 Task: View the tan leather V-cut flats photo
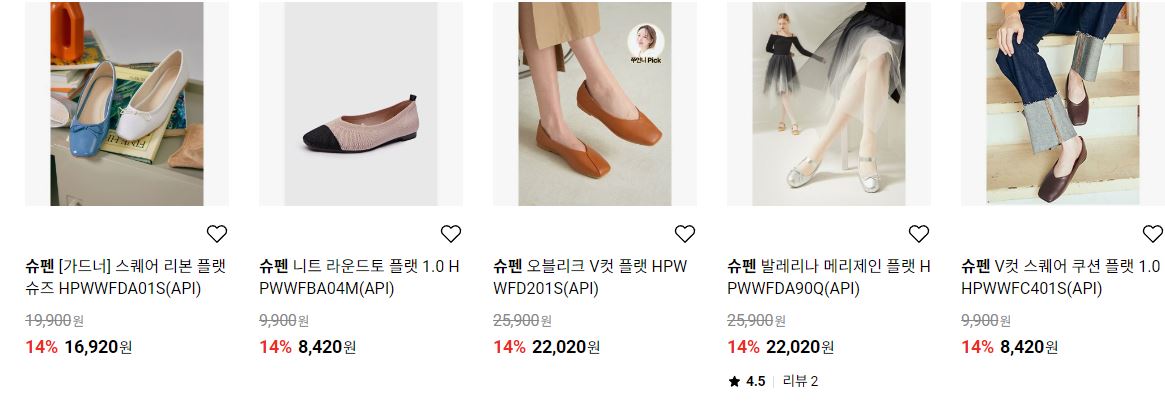(x=595, y=104)
